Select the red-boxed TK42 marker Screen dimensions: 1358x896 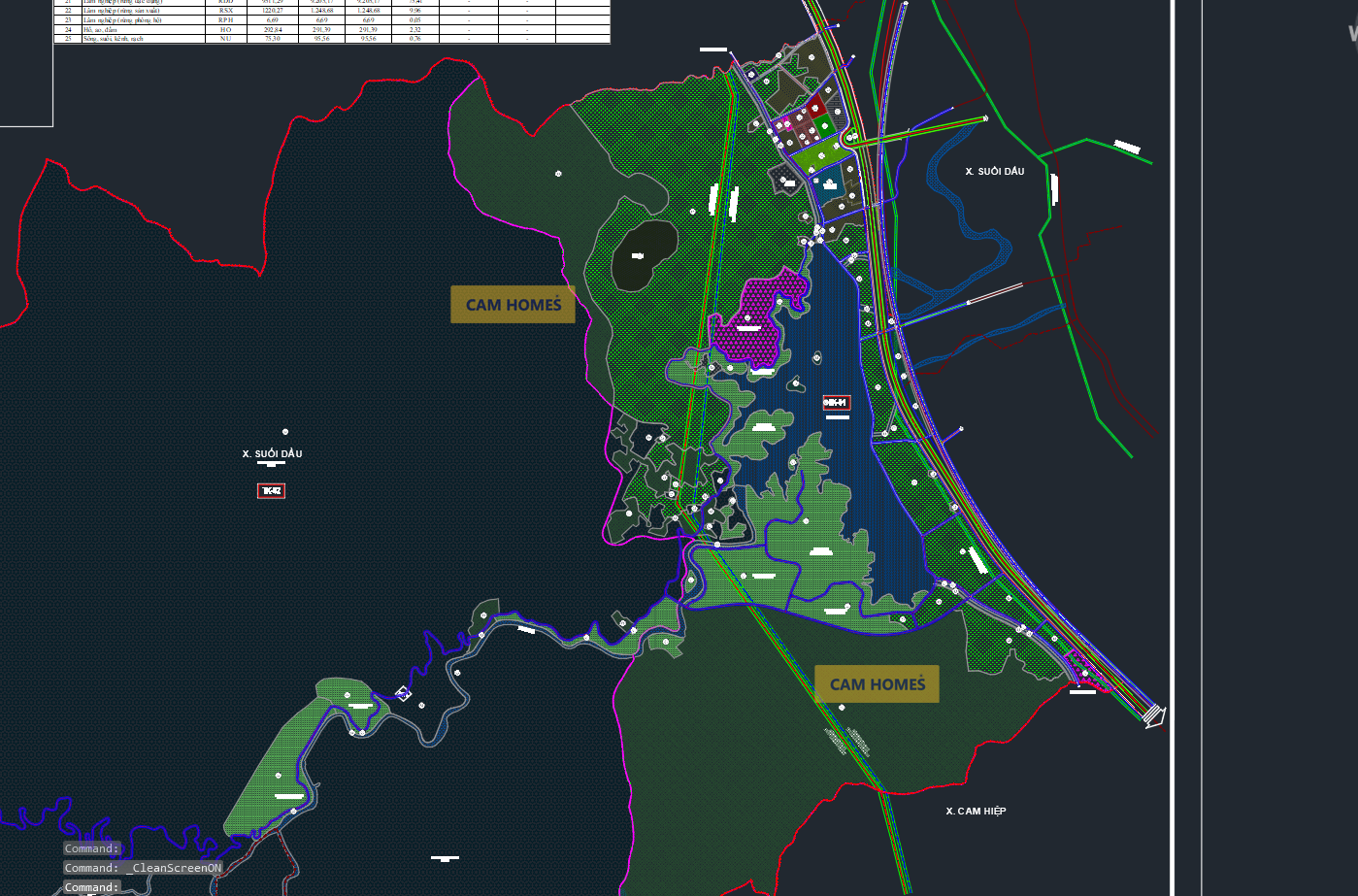click(271, 491)
